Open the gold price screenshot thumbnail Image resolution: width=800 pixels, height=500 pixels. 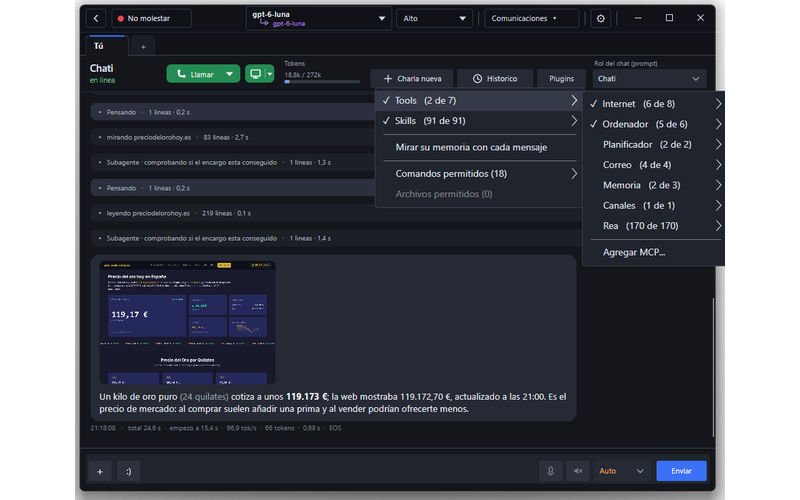coord(187,322)
